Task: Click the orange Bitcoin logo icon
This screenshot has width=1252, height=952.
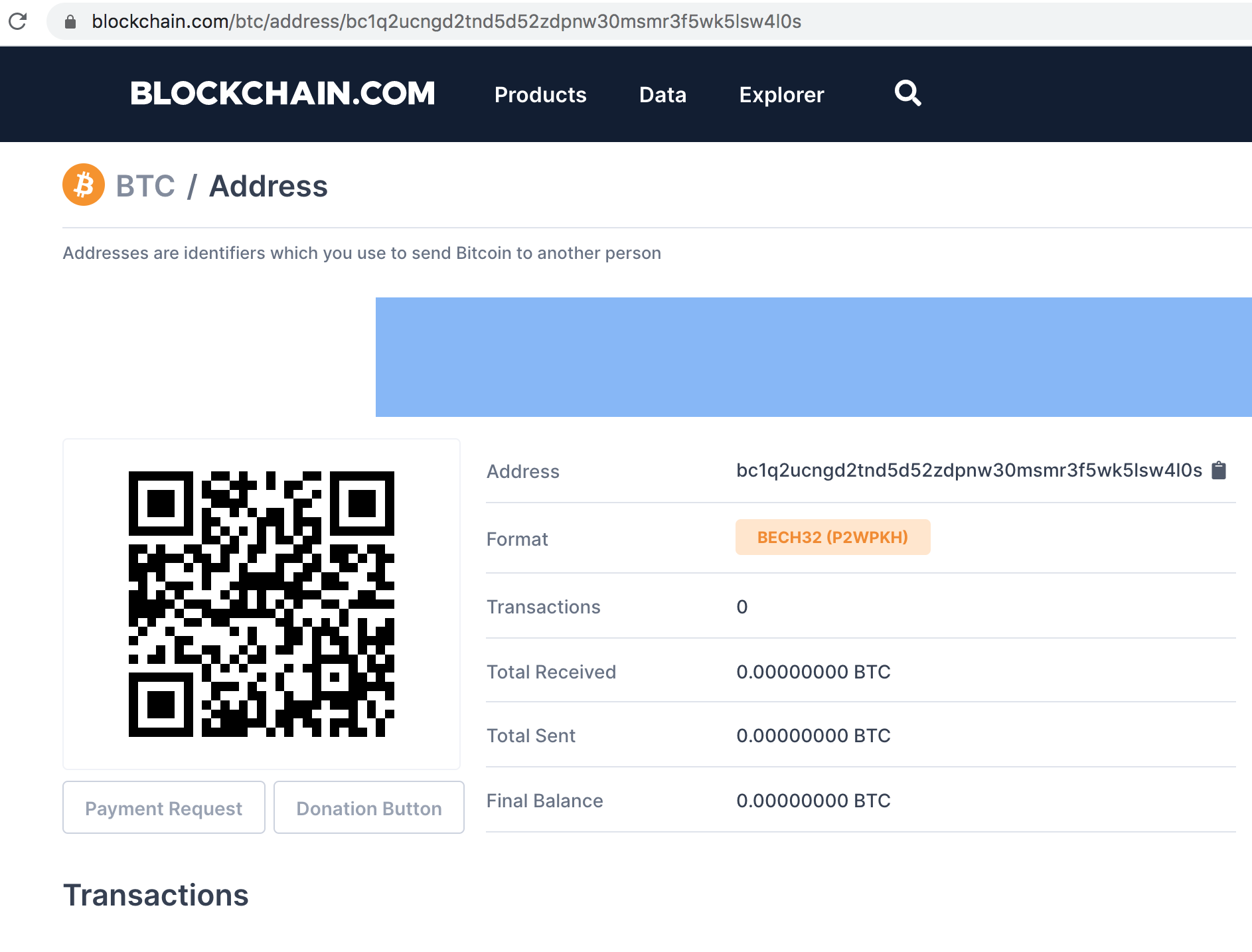Action: click(84, 185)
